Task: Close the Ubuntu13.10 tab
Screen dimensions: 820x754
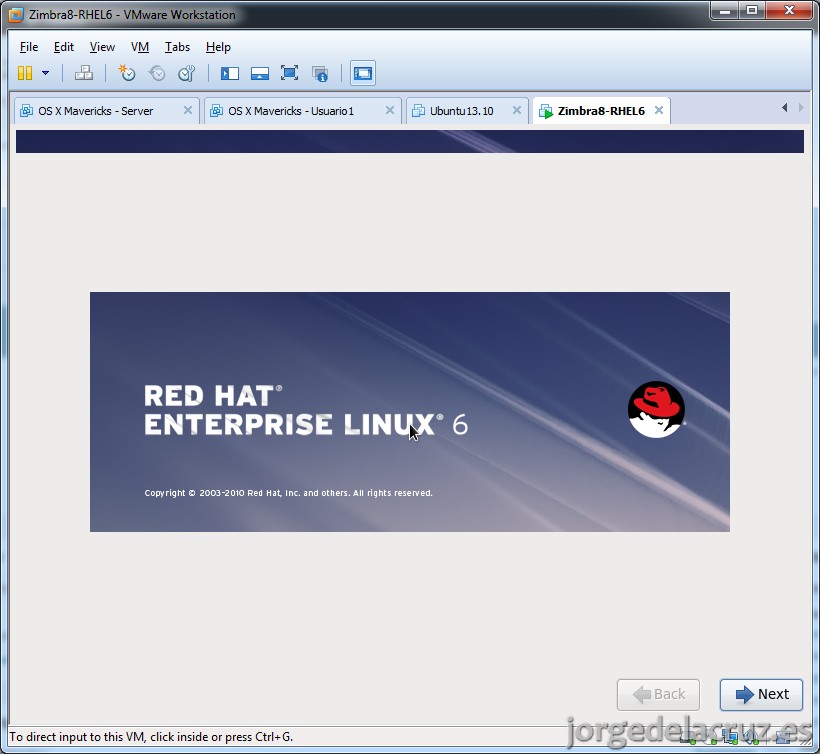Action: (x=517, y=110)
